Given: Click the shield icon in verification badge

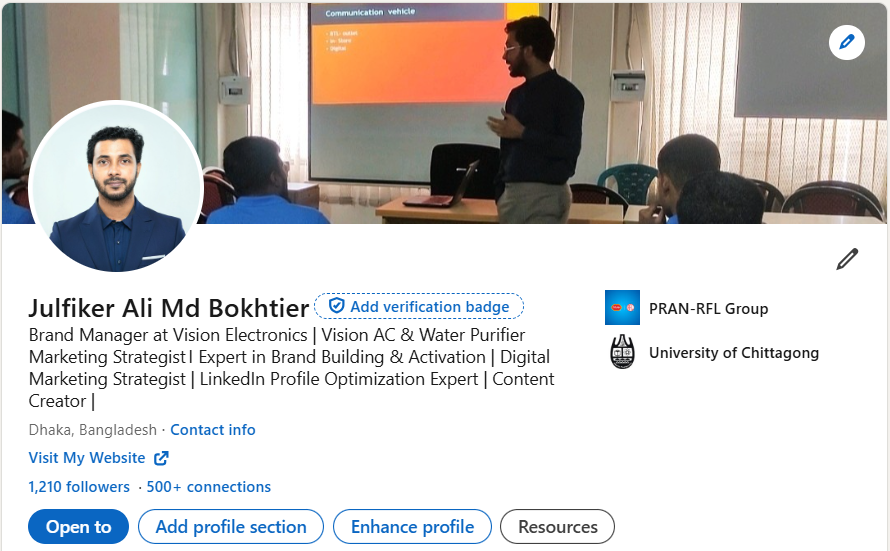Looking at the screenshot, I should coord(337,306).
